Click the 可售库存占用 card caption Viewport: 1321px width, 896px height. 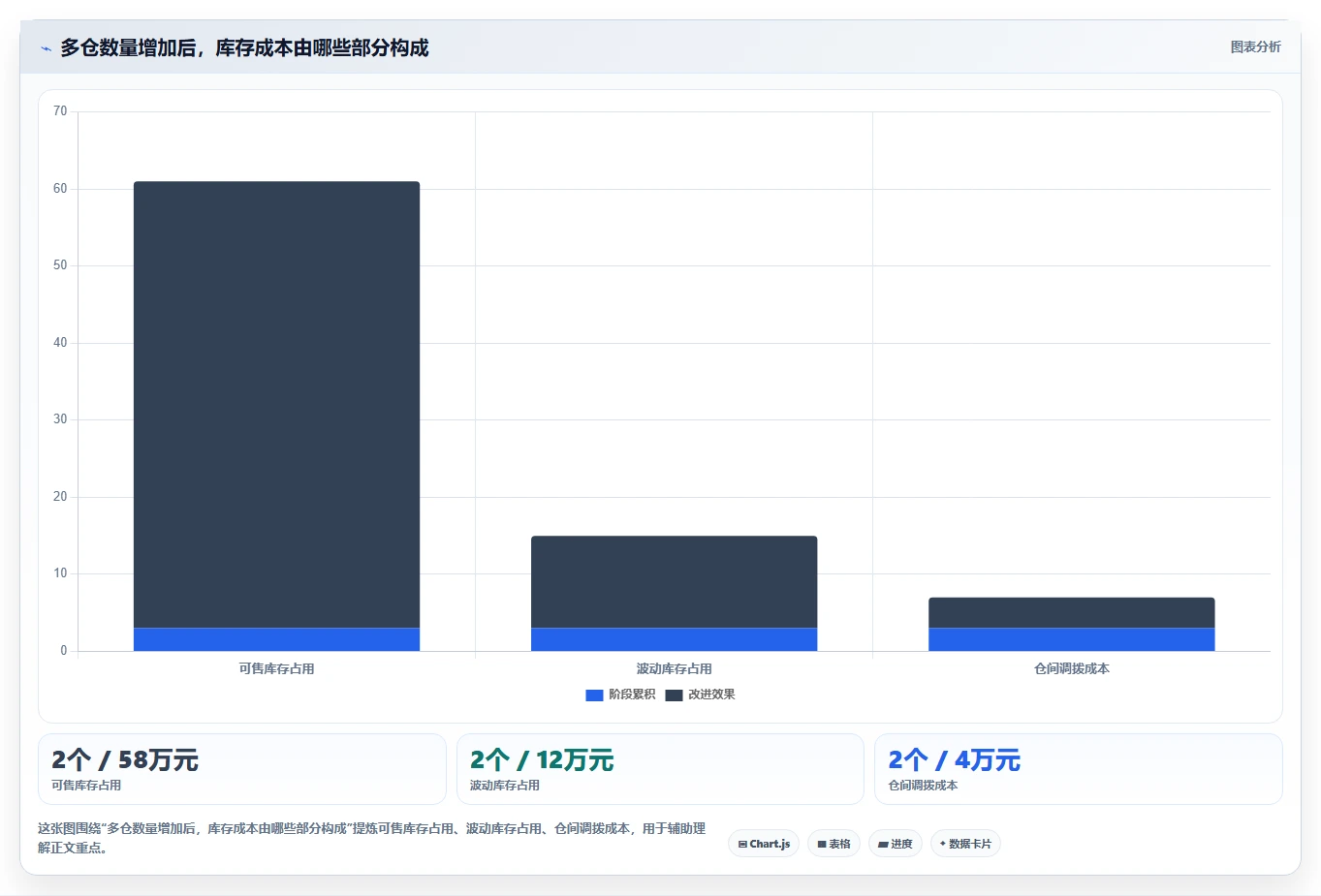(x=86, y=786)
